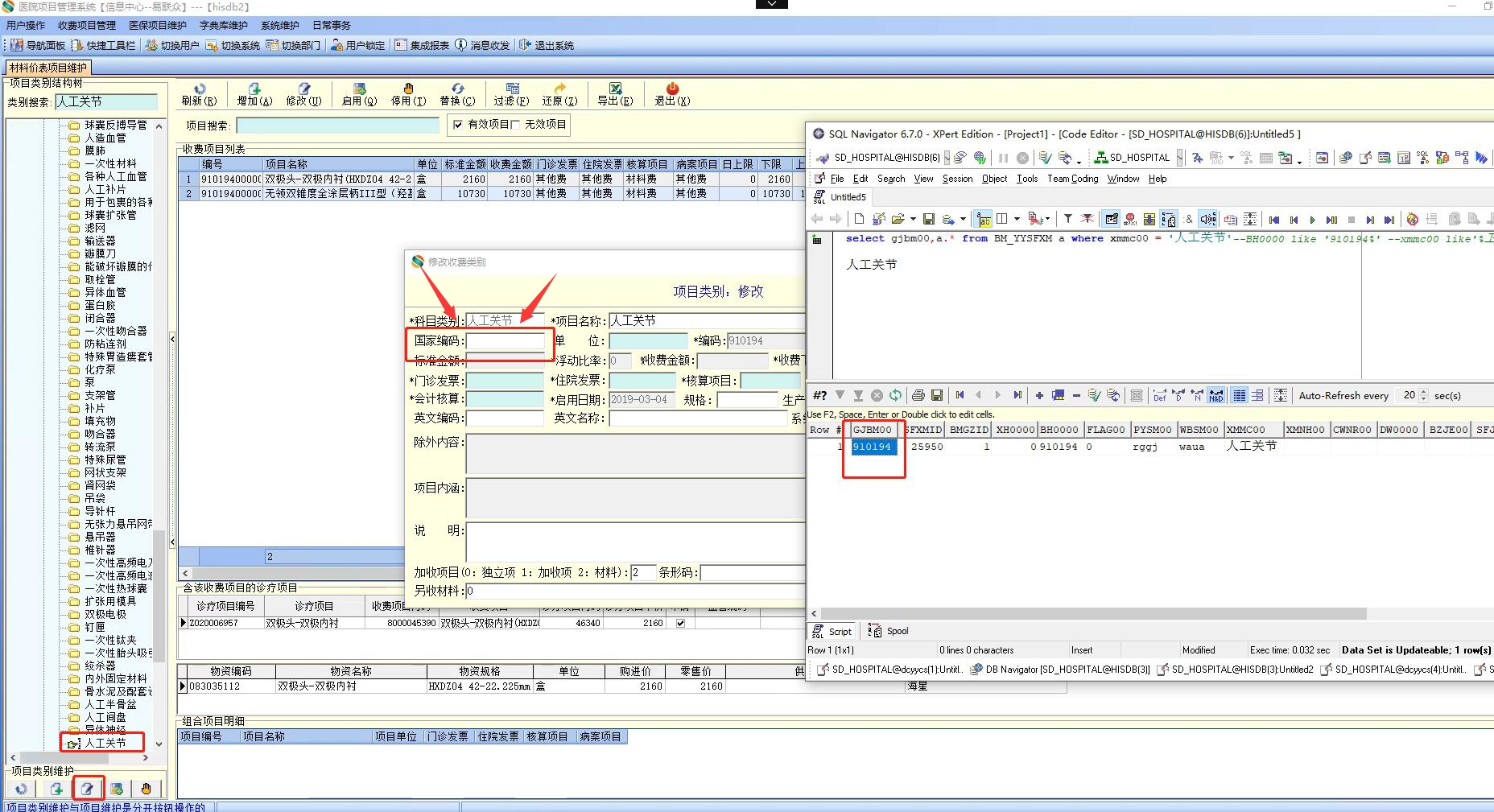Switch to the Untitled5 editor tab
Viewport: 1494px width, 812px height.
pos(840,197)
